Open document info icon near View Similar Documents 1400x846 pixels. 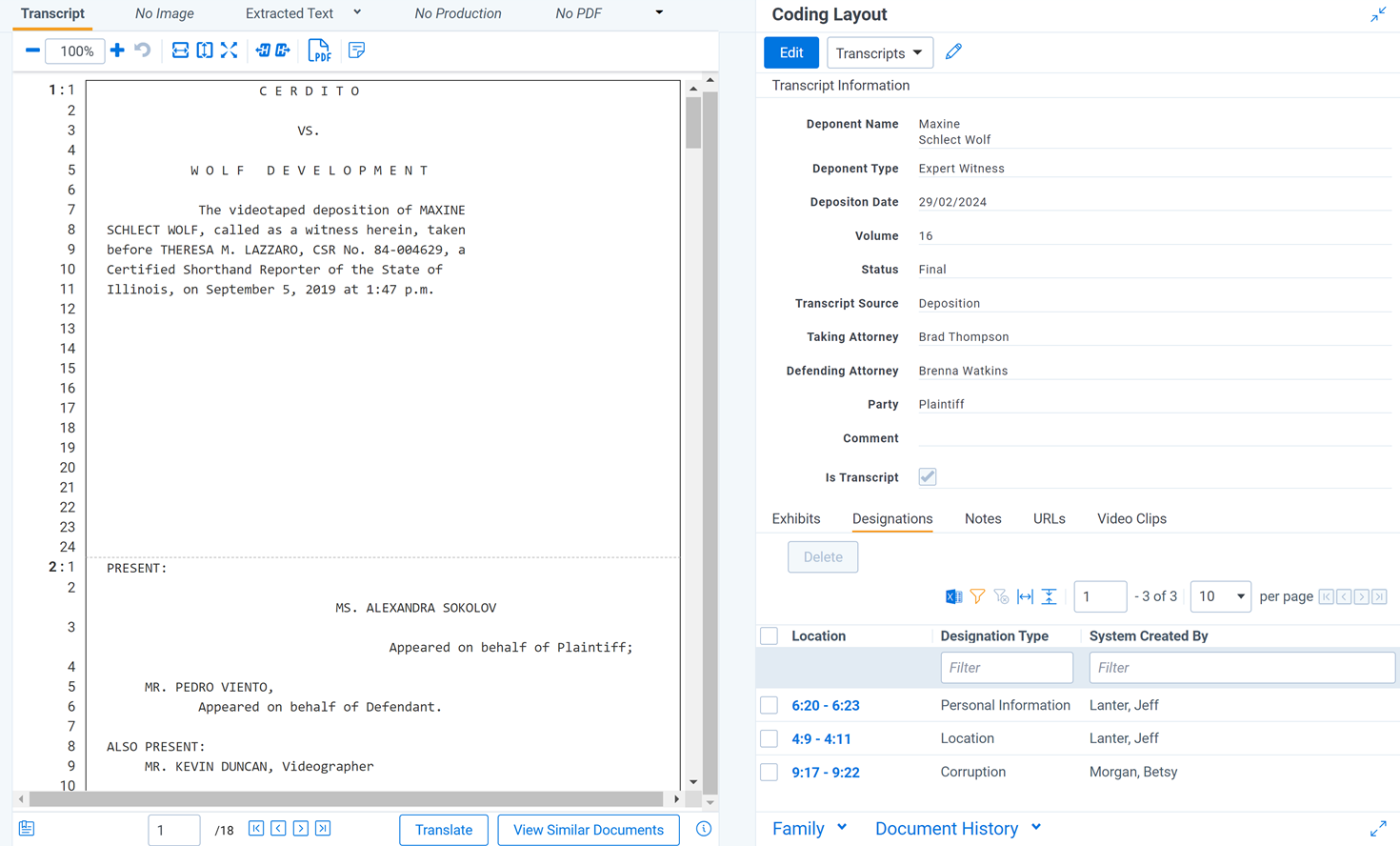click(x=704, y=829)
